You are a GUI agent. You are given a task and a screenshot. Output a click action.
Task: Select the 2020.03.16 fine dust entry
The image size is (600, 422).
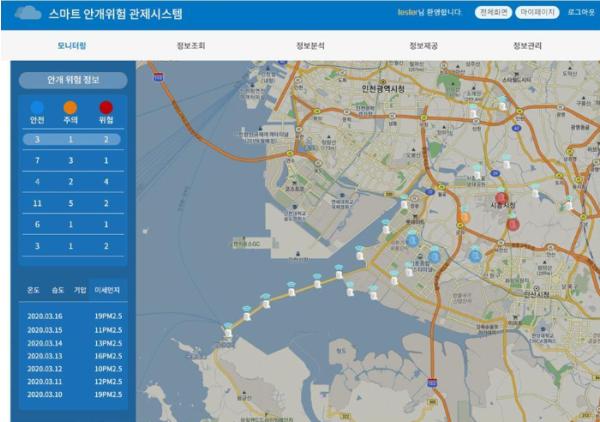(x=72, y=316)
